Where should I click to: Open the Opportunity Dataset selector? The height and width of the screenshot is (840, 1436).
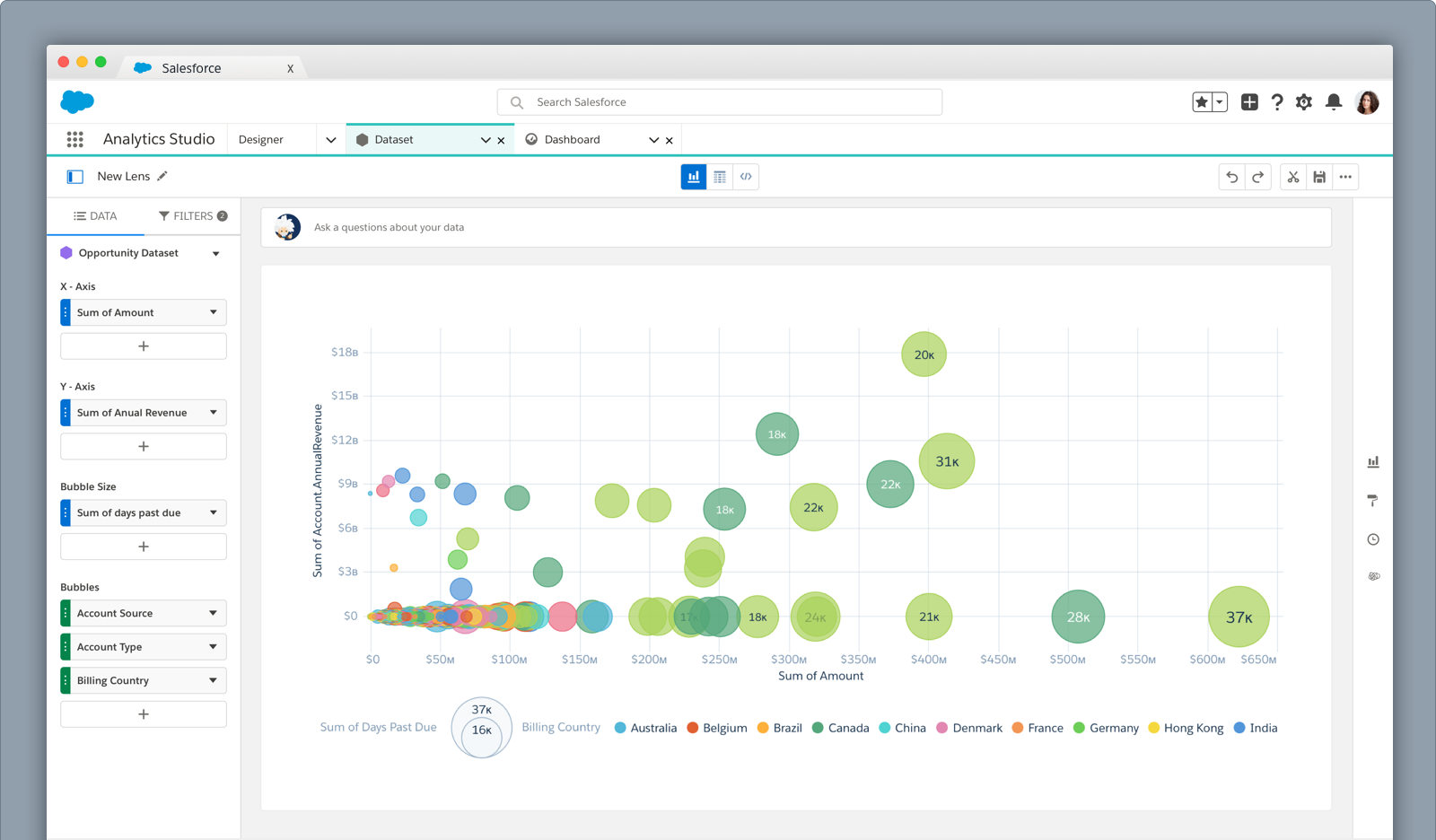pos(215,254)
